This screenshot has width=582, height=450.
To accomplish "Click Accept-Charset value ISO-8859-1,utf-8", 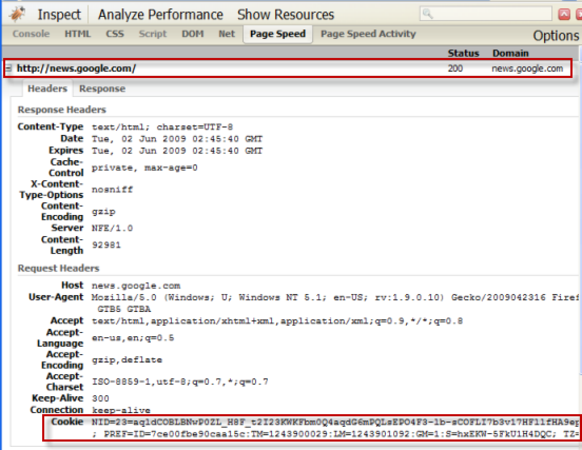I will pos(180,382).
